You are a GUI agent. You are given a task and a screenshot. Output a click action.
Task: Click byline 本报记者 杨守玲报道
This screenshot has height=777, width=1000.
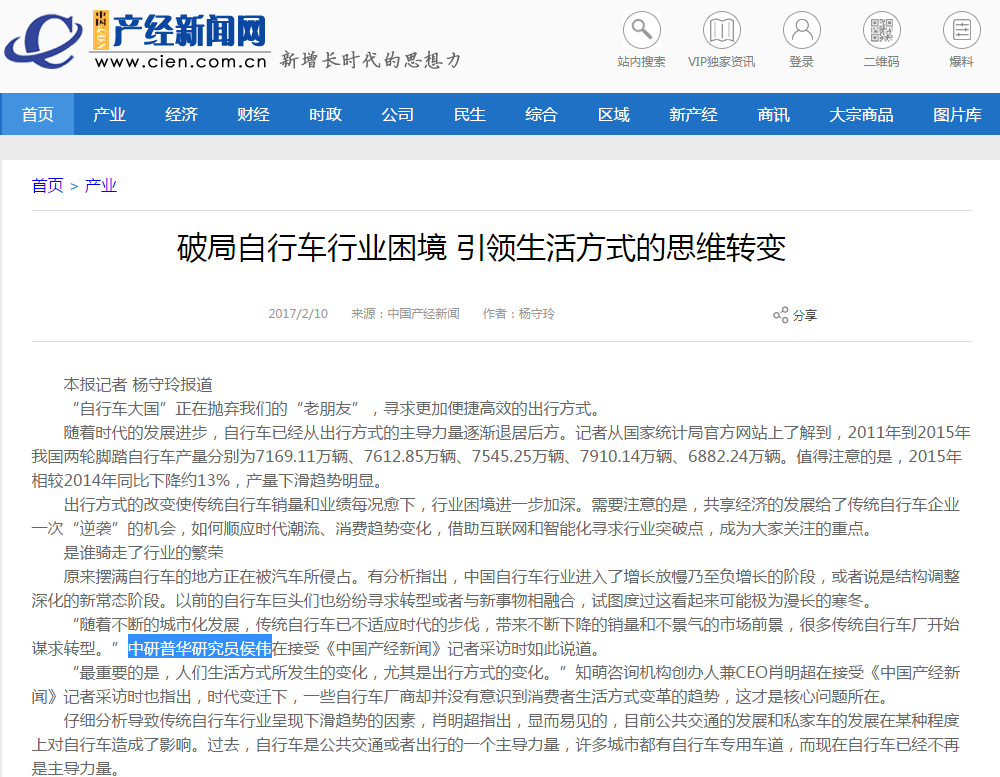tap(138, 385)
